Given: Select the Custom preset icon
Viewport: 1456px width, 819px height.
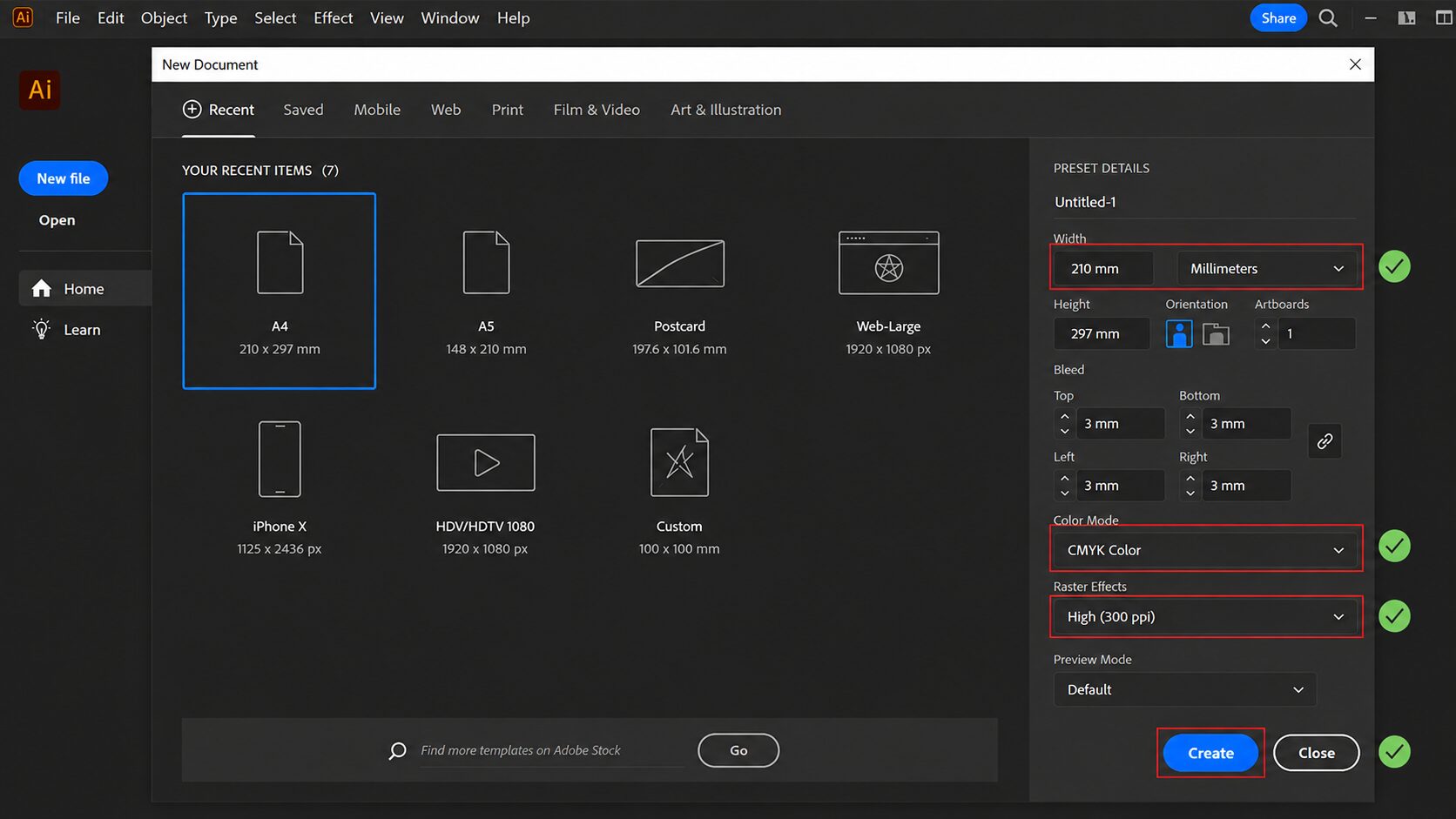Looking at the screenshot, I should click(x=679, y=462).
